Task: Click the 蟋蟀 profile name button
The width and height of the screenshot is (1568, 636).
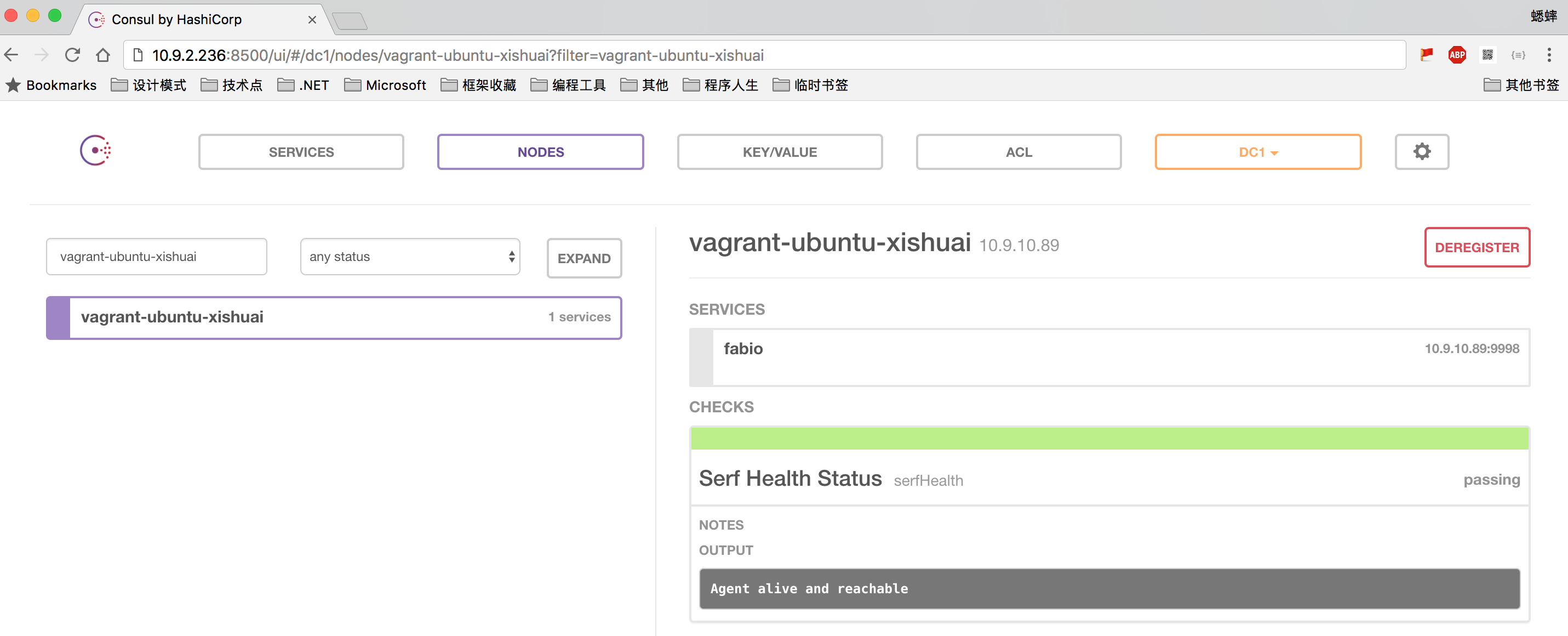Action: pyautogui.click(x=1544, y=16)
